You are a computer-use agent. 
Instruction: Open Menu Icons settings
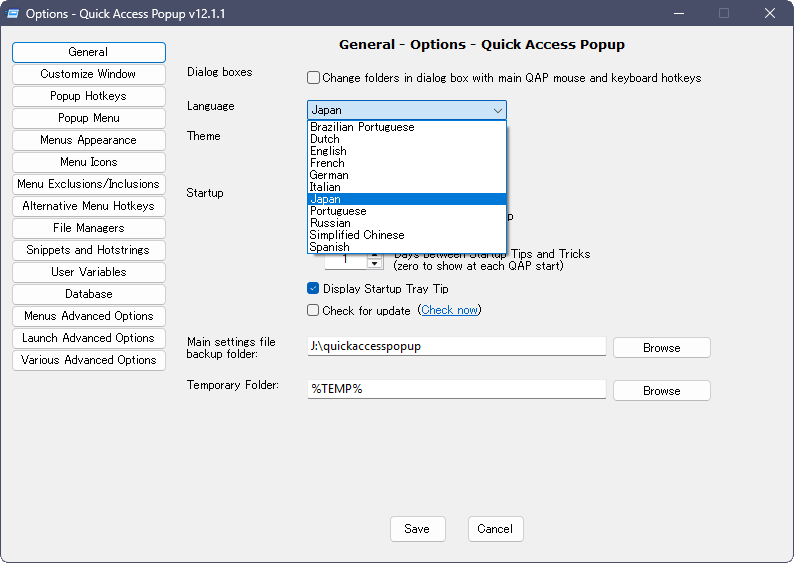point(89,162)
